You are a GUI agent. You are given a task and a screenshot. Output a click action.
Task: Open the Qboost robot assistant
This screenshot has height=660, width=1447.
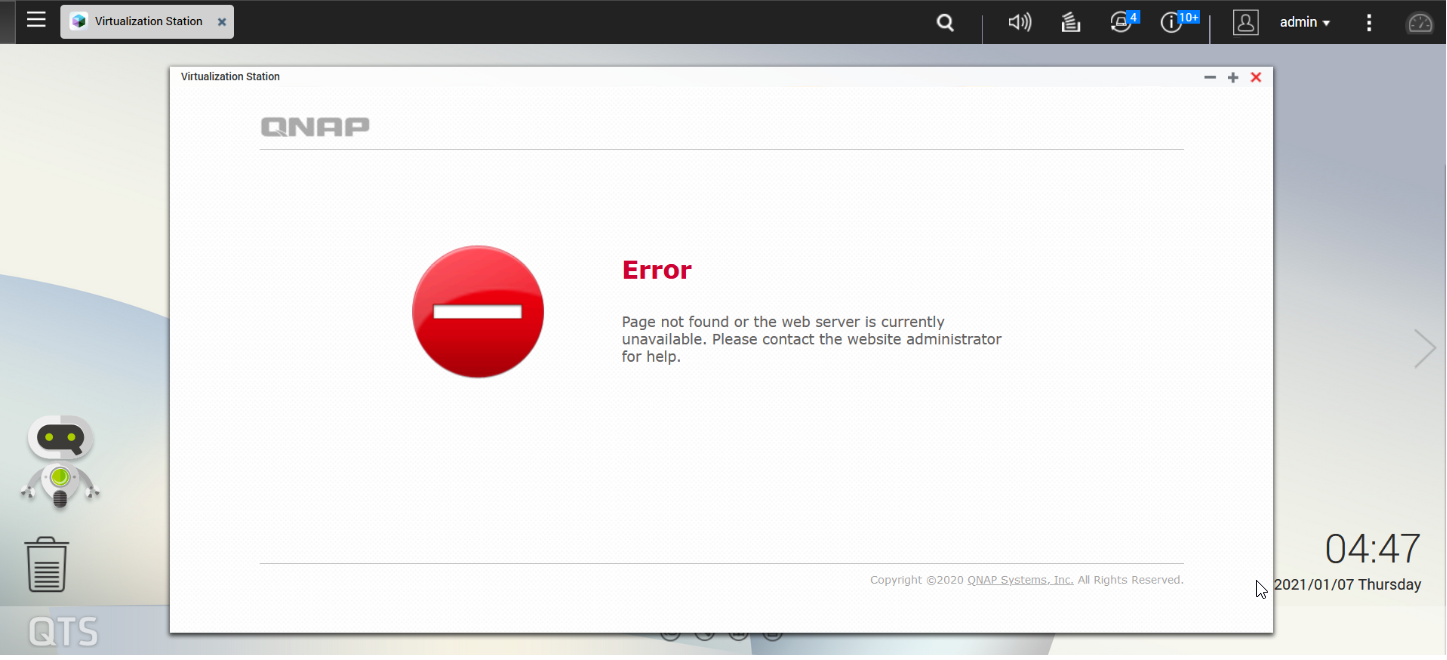pos(60,462)
